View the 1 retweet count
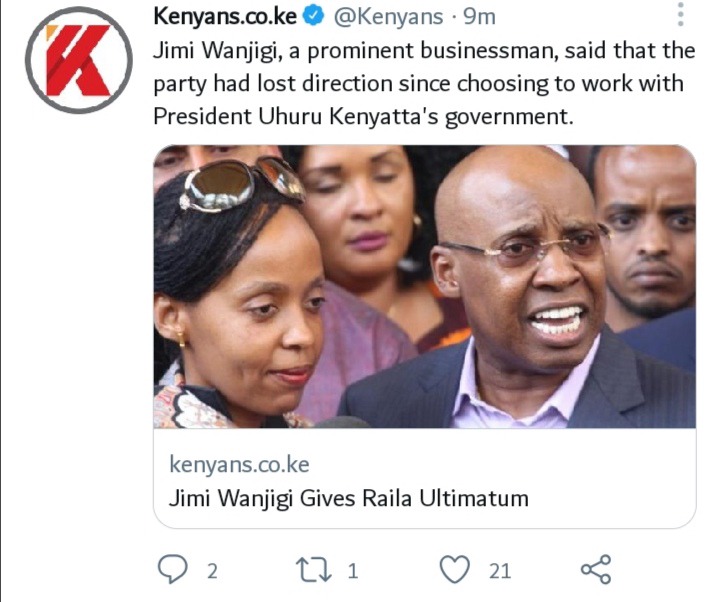Viewport: 720px width, 602px height. [x=353, y=572]
